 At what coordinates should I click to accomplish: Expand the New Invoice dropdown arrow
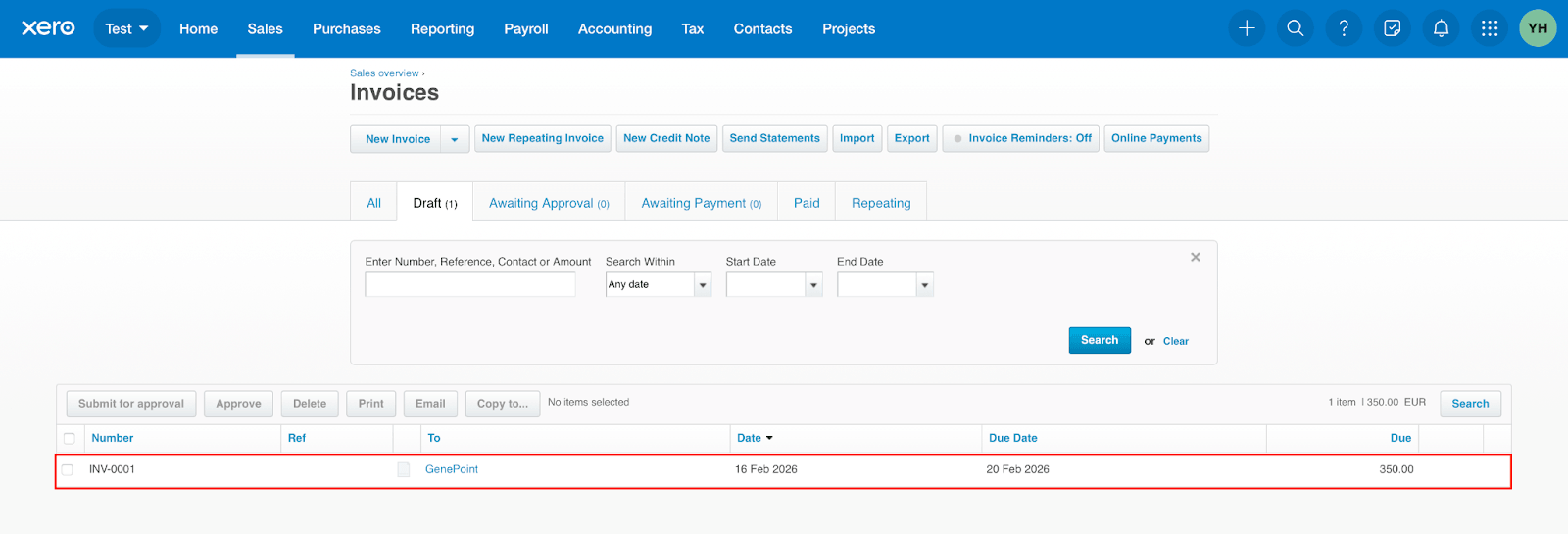(455, 139)
